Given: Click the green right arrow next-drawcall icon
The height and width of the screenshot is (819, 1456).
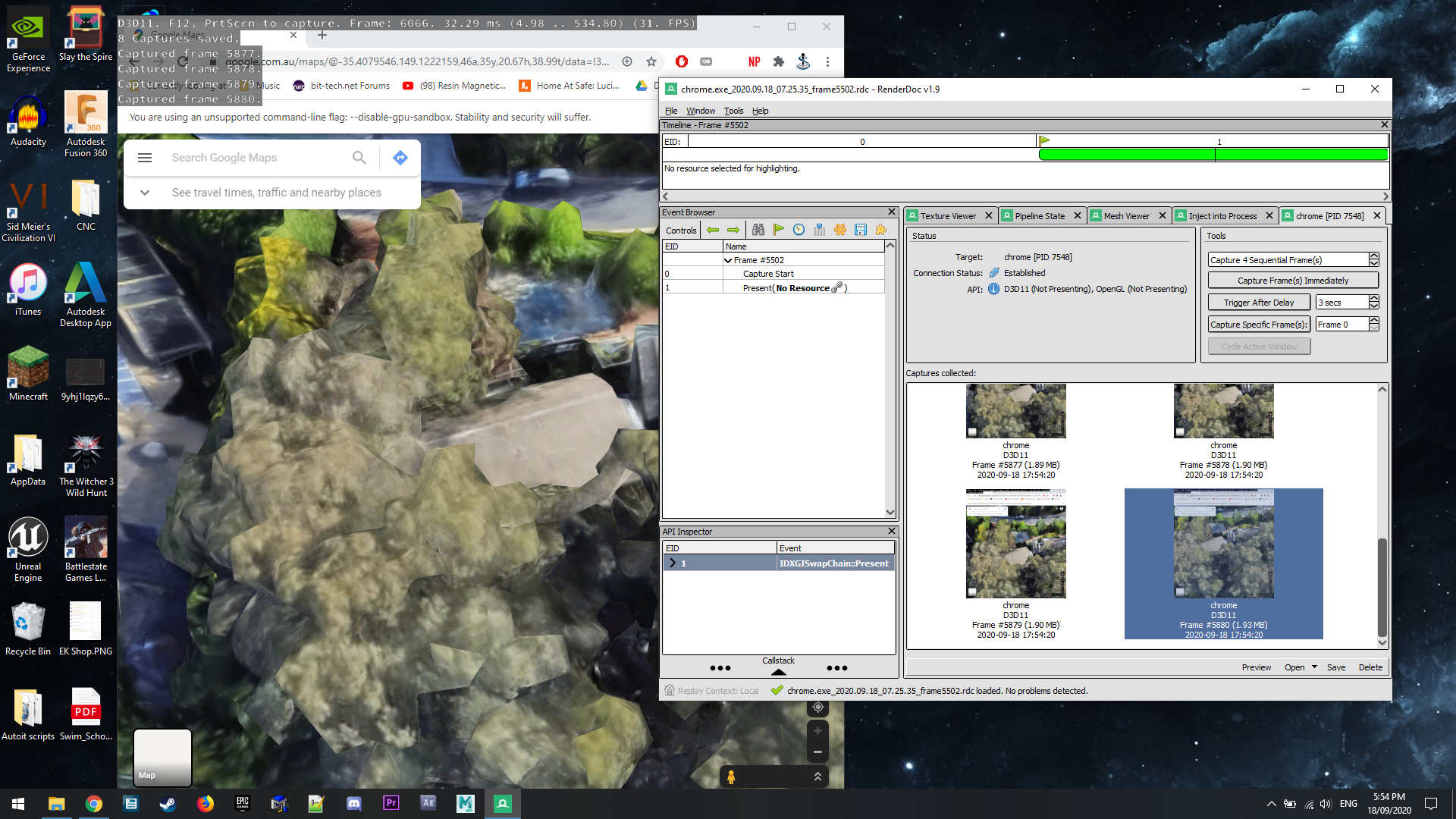Looking at the screenshot, I should pyautogui.click(x=733, y=230).
